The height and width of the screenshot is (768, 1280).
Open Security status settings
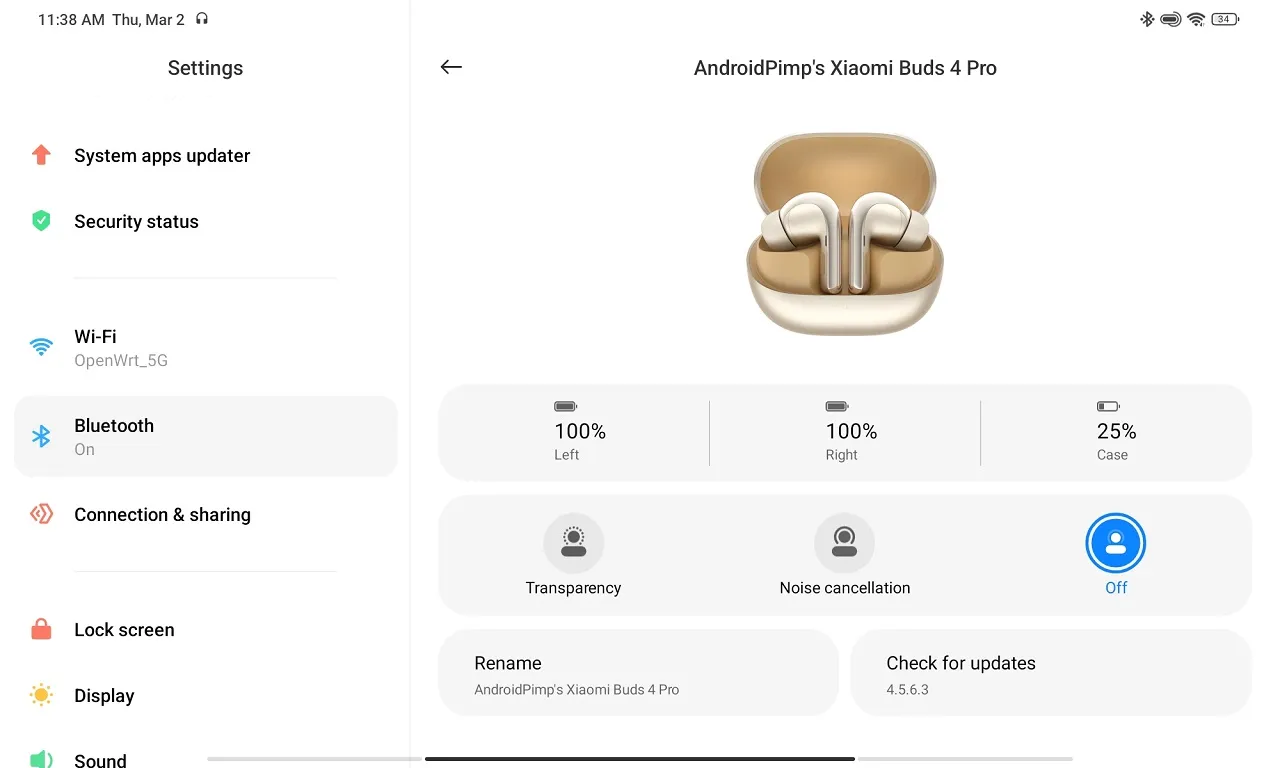tap(136, 221)
